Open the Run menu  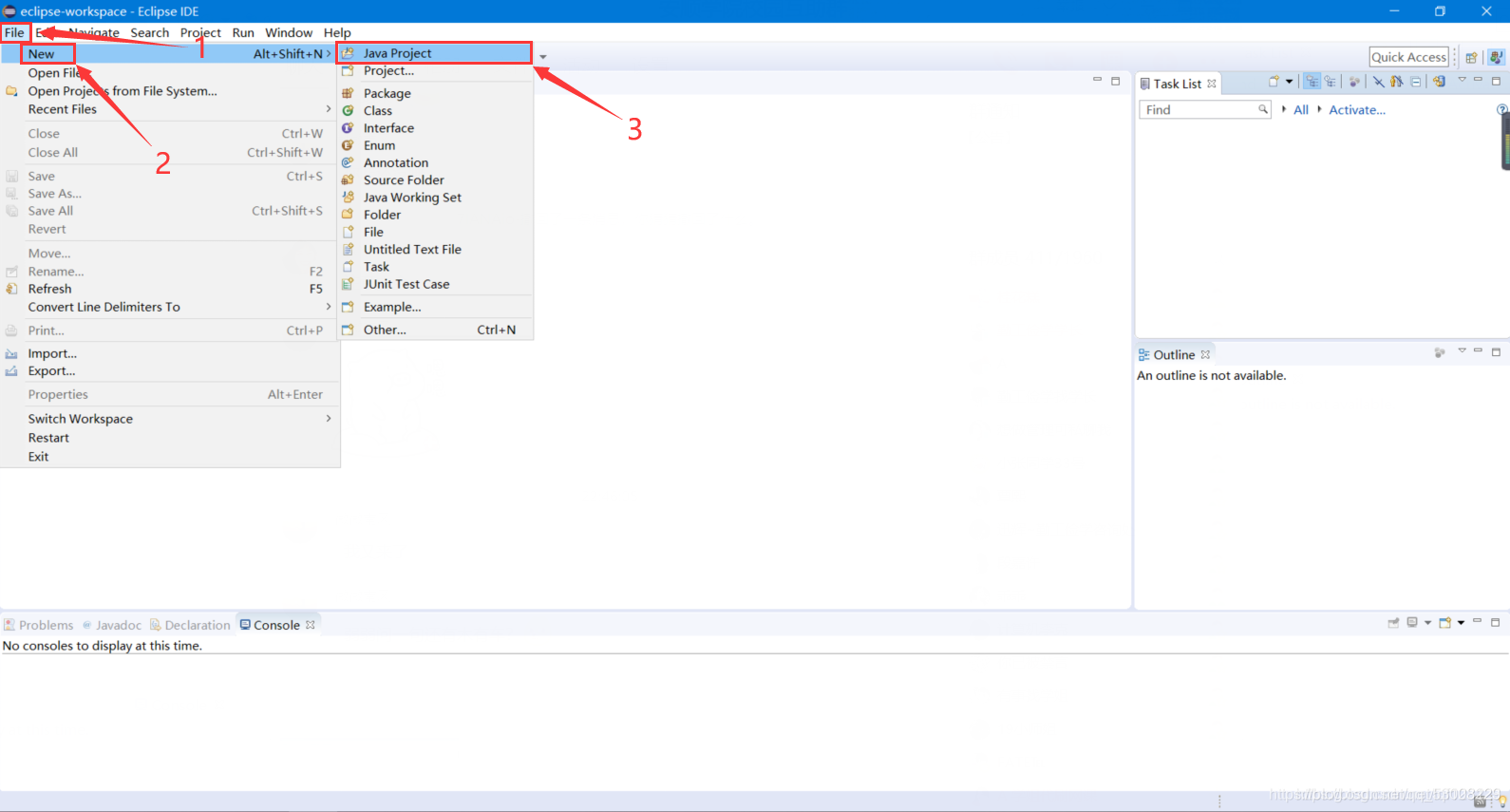click(243, 32)
